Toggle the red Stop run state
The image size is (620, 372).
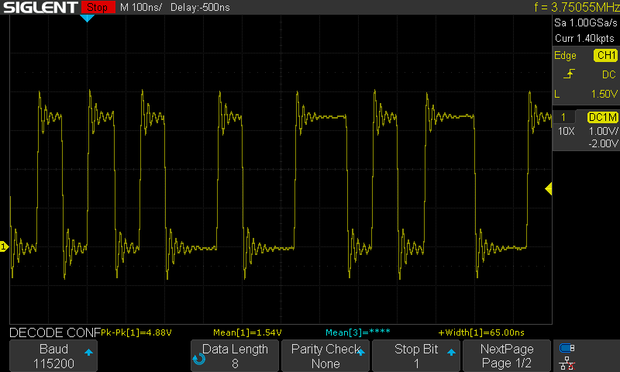point(98,7)
